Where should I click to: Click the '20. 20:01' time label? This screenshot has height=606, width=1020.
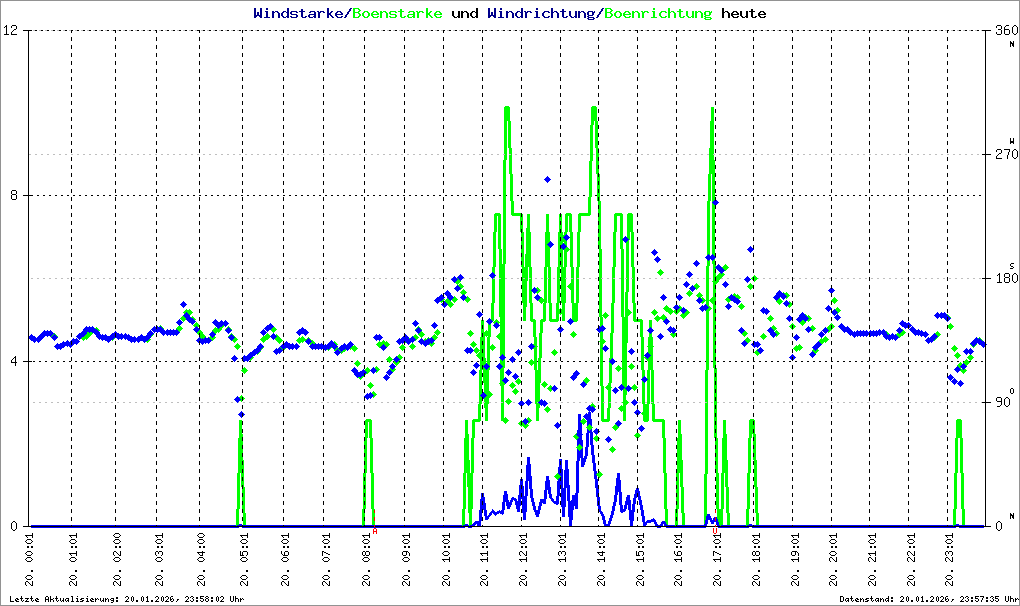click(833, 560)
